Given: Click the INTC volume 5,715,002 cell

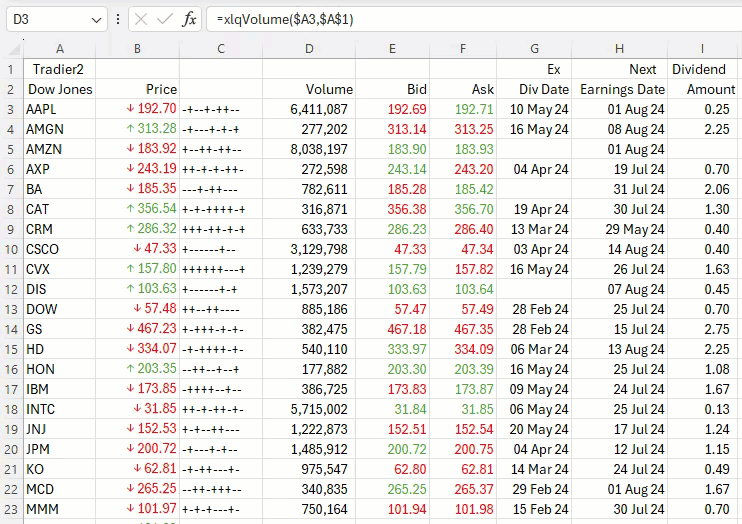Looking at the screenshot, I should coord(309,409).
